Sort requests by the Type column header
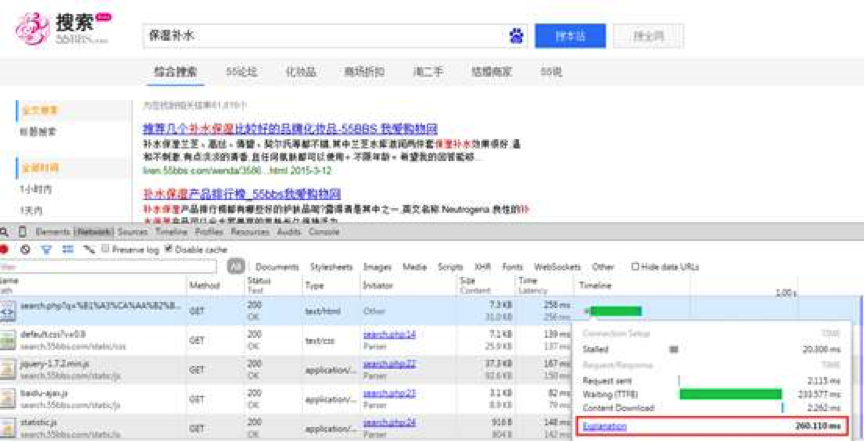The width and height of the screenshot is (865, 442). pyautogui.click(x=314, y=285)
